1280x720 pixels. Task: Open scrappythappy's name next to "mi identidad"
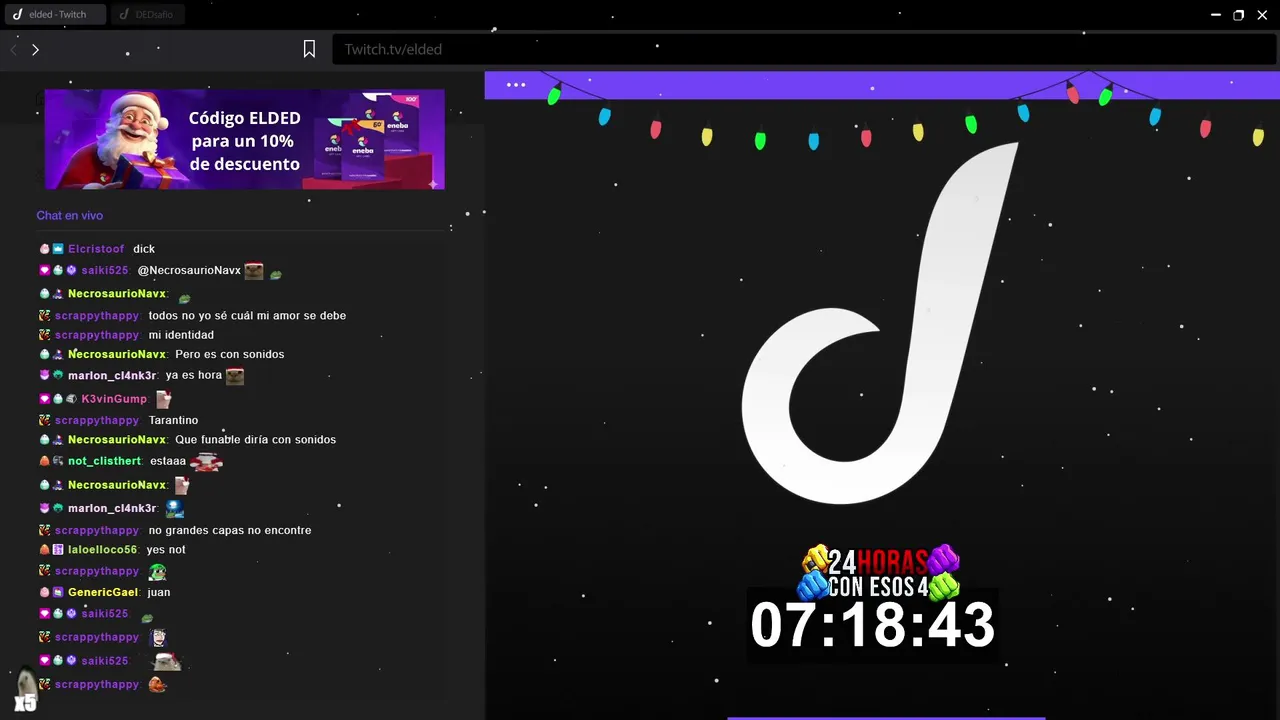point(97,335)
